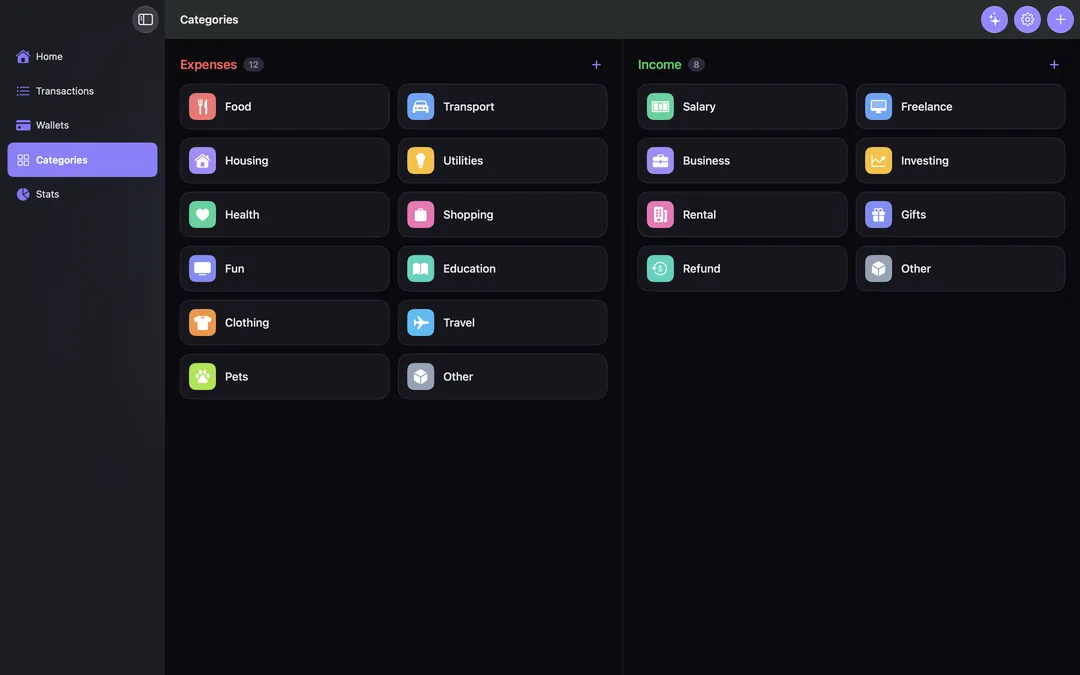
Task: Click the Investing chart icon
Action: (x=878, y=160)
